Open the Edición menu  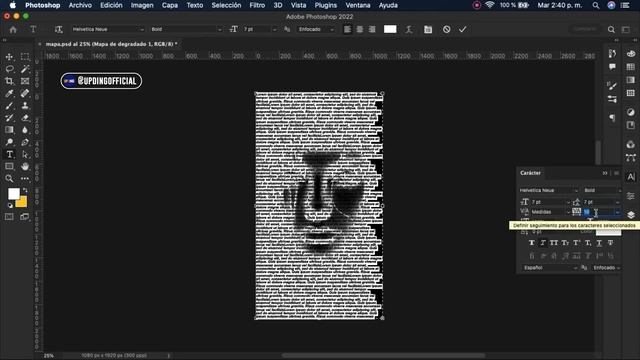click(111, 5)
